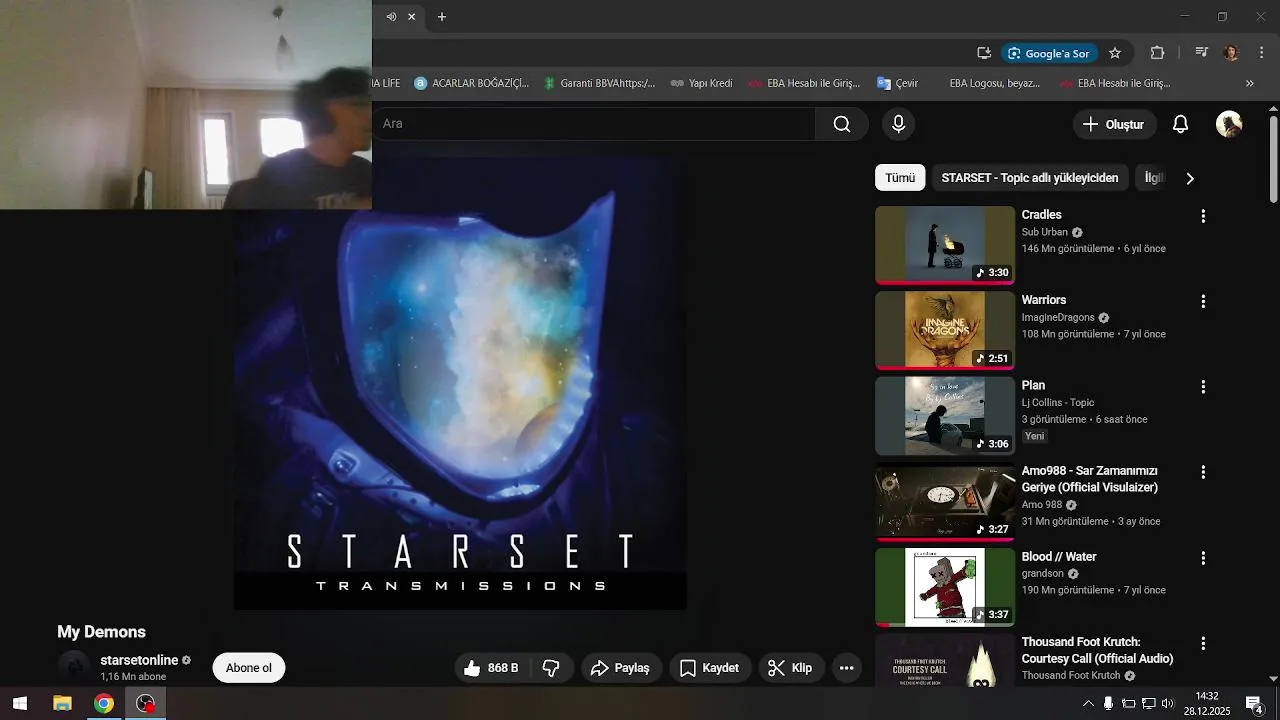Open Cradles video thumbnail
The height and width of the screenshot is (720, 1280).
click(x=945, y=246)
